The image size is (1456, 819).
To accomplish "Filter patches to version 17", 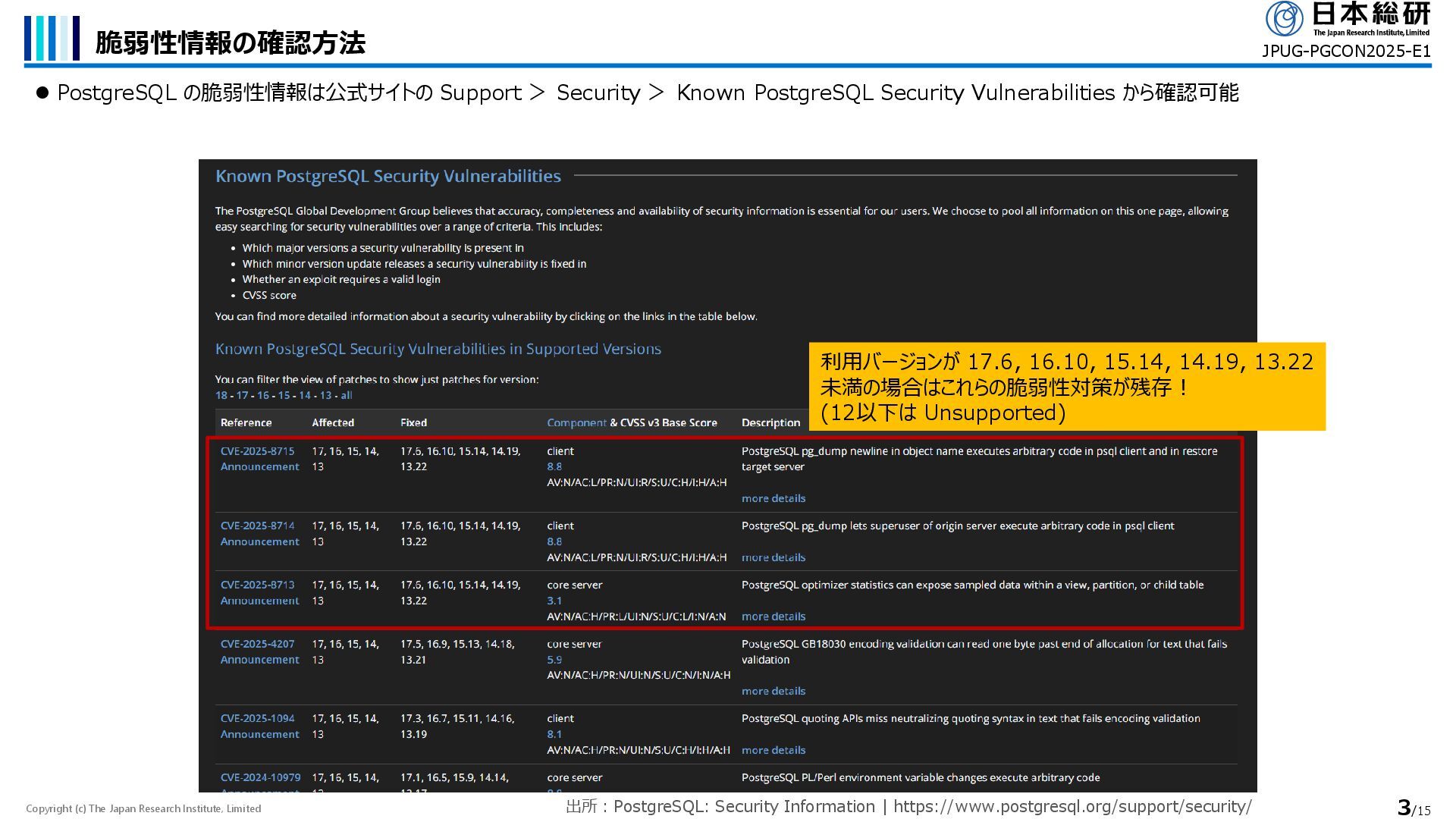I will [x=242, y=395].
